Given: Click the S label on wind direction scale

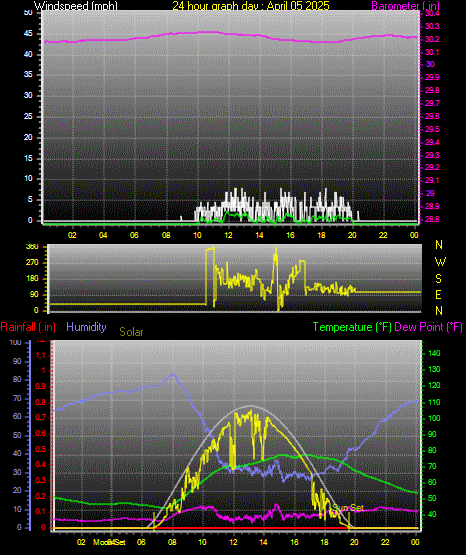Looking at the screenshot, I should tap(438, 279).
